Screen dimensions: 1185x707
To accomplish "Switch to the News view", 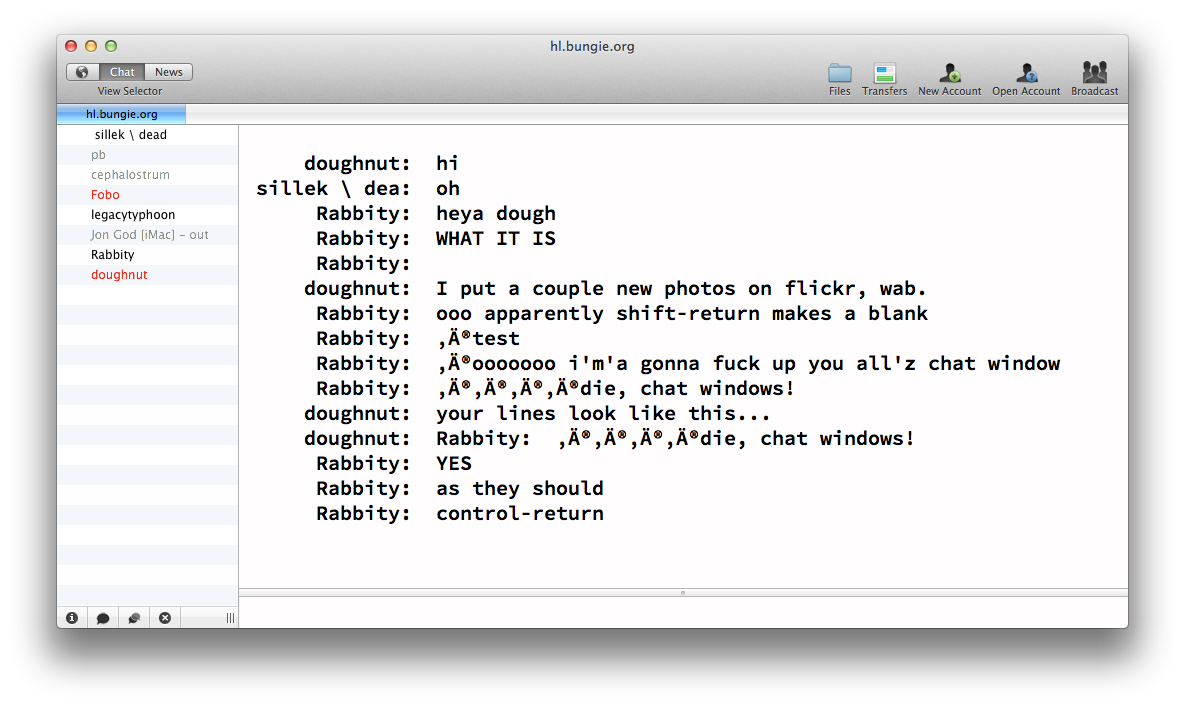I will [169, 72].
